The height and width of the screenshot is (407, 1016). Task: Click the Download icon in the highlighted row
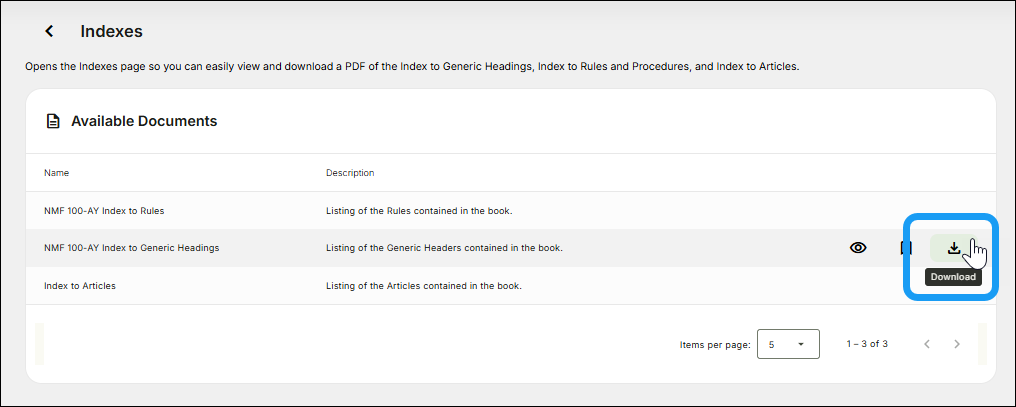click(x=954, y=248)
